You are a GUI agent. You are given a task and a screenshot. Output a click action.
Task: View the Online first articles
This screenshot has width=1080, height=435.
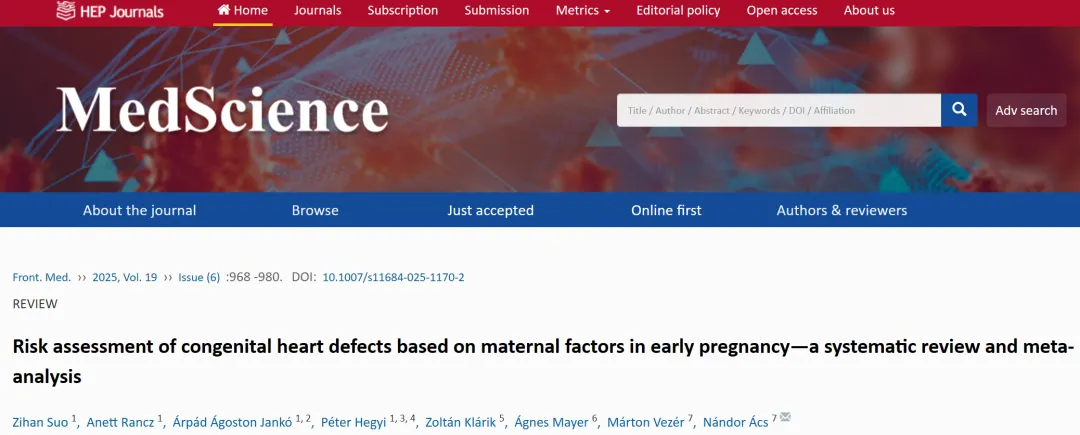point(666,211)
